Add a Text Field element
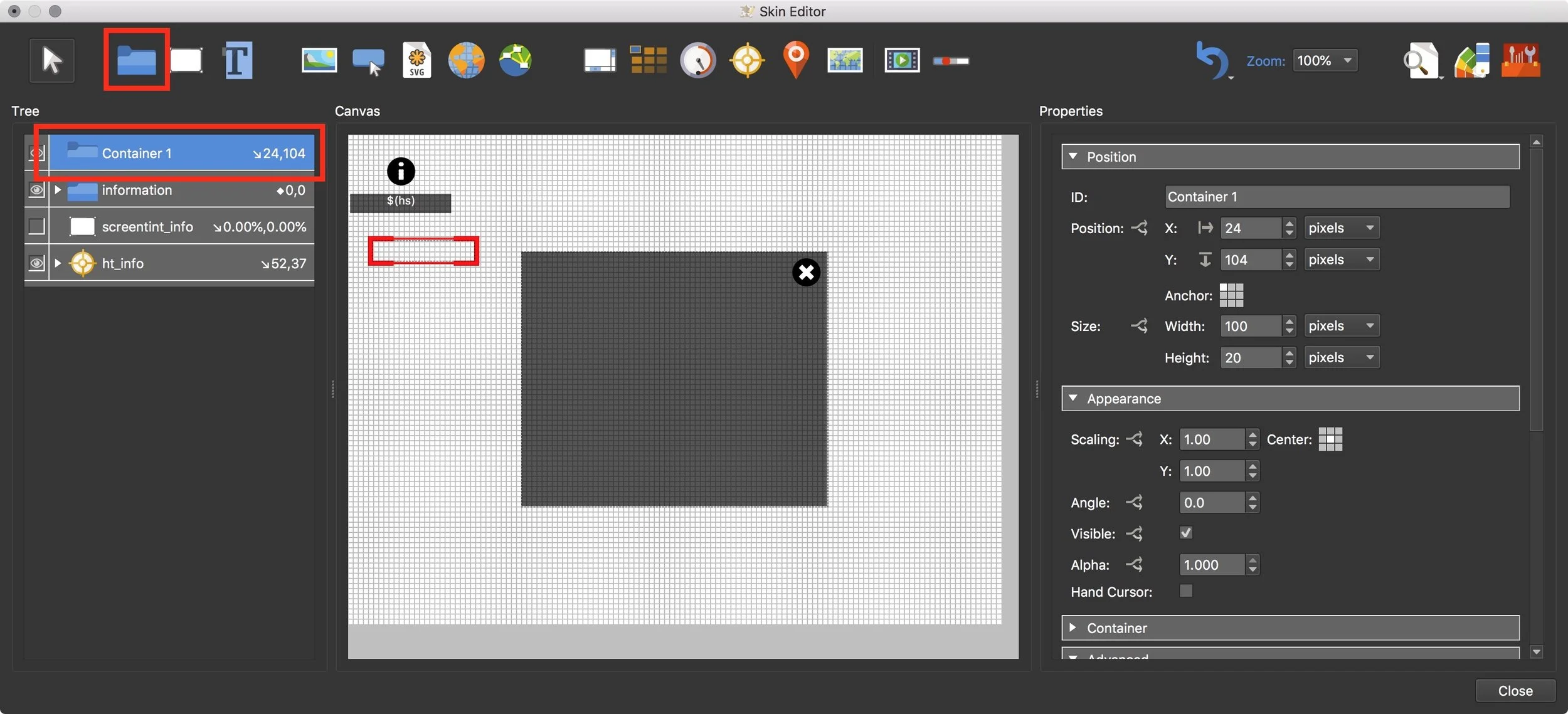The height and width of the screenshot is (714, 1568). [x=238, y=61]
